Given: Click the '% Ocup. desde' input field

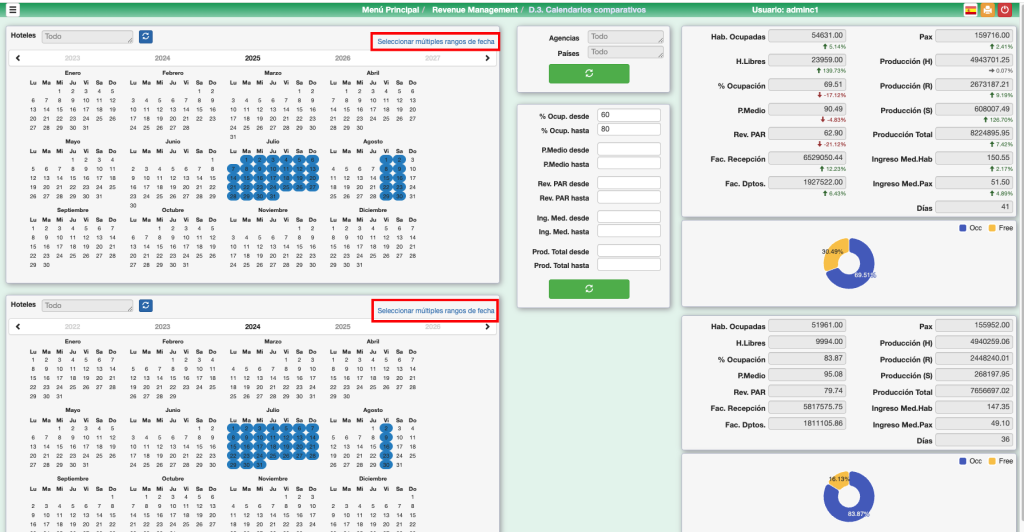Looking at the screenshot, I should tap(629, 115).
